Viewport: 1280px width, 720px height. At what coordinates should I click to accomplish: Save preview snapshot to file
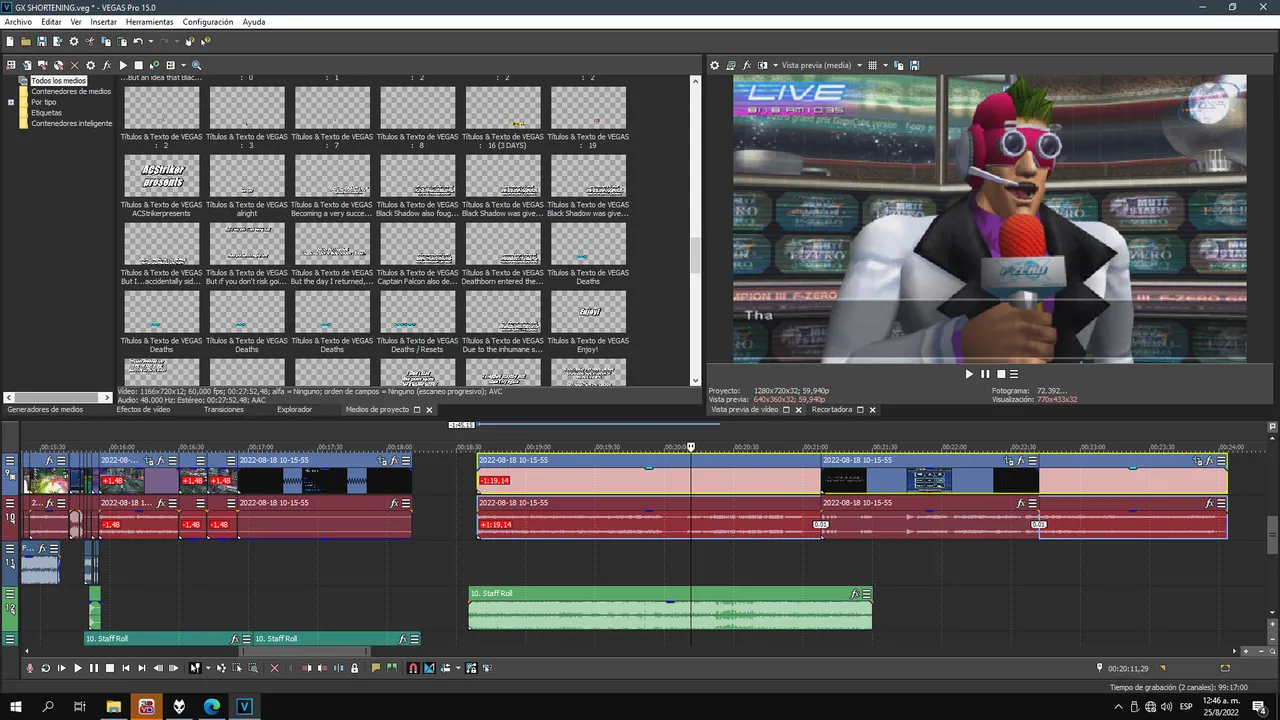[914, 65]
